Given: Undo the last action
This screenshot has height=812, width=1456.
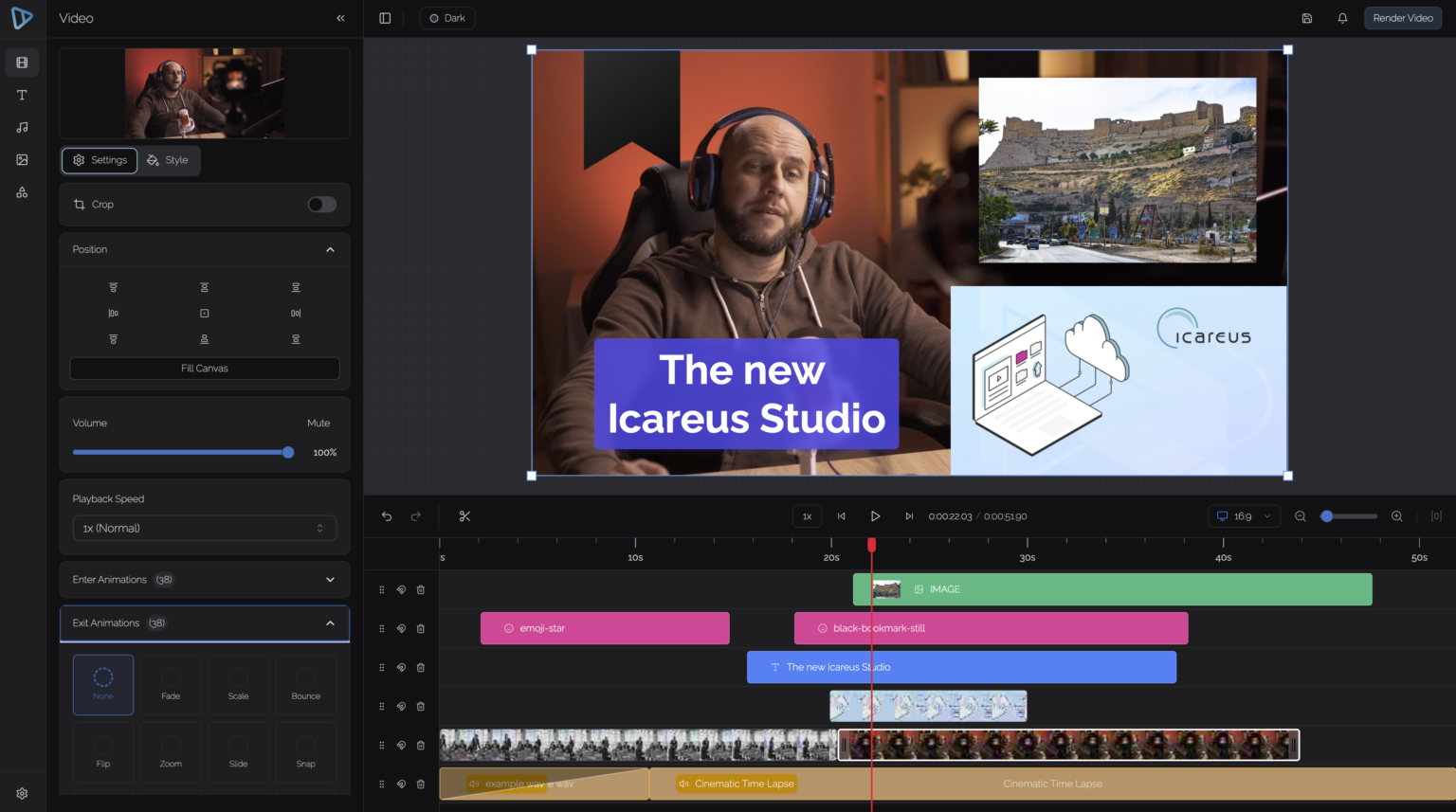Looking at the screenshot, I should point(387,516).
